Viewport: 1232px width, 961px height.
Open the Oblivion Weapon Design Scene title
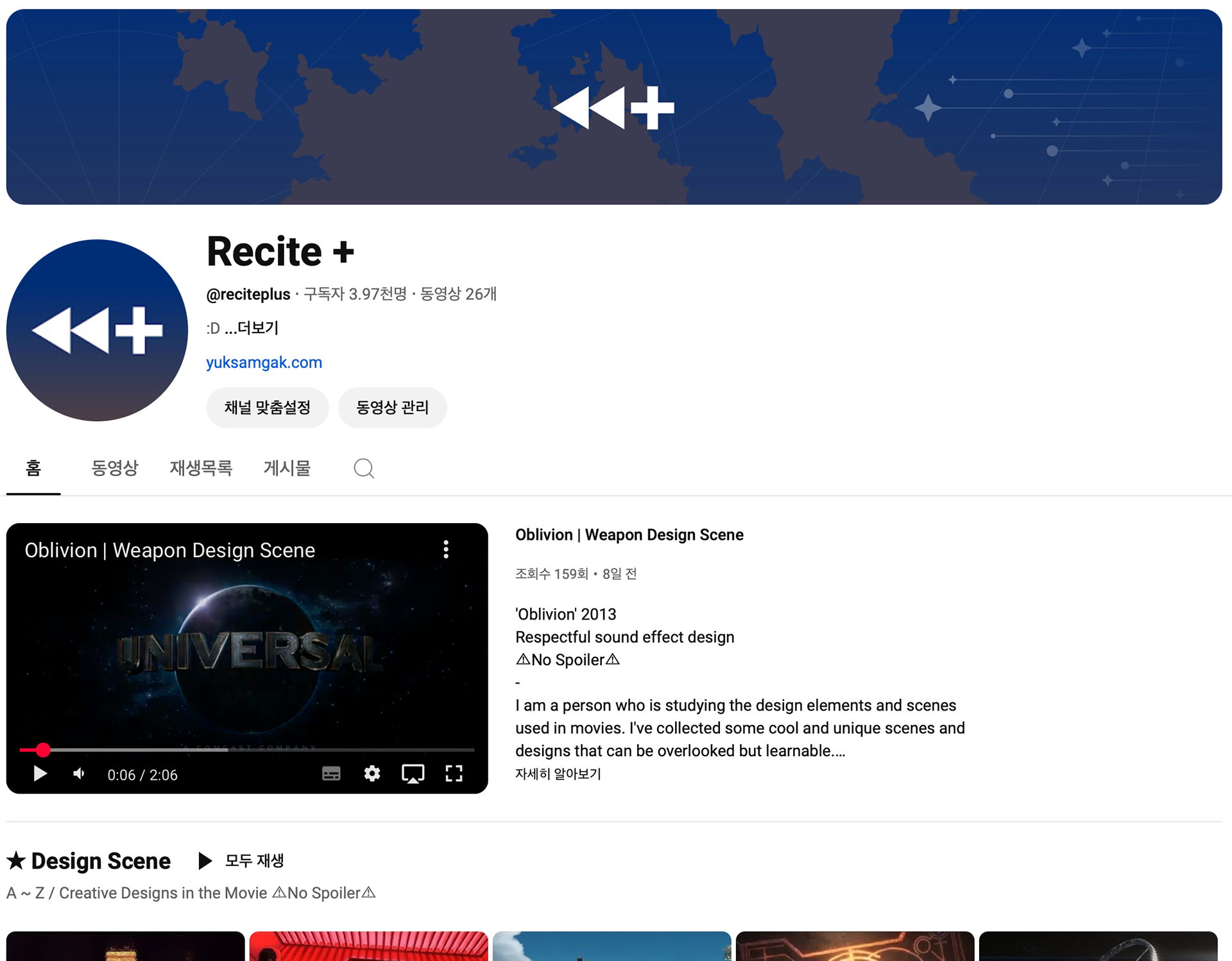pos(629,535)
